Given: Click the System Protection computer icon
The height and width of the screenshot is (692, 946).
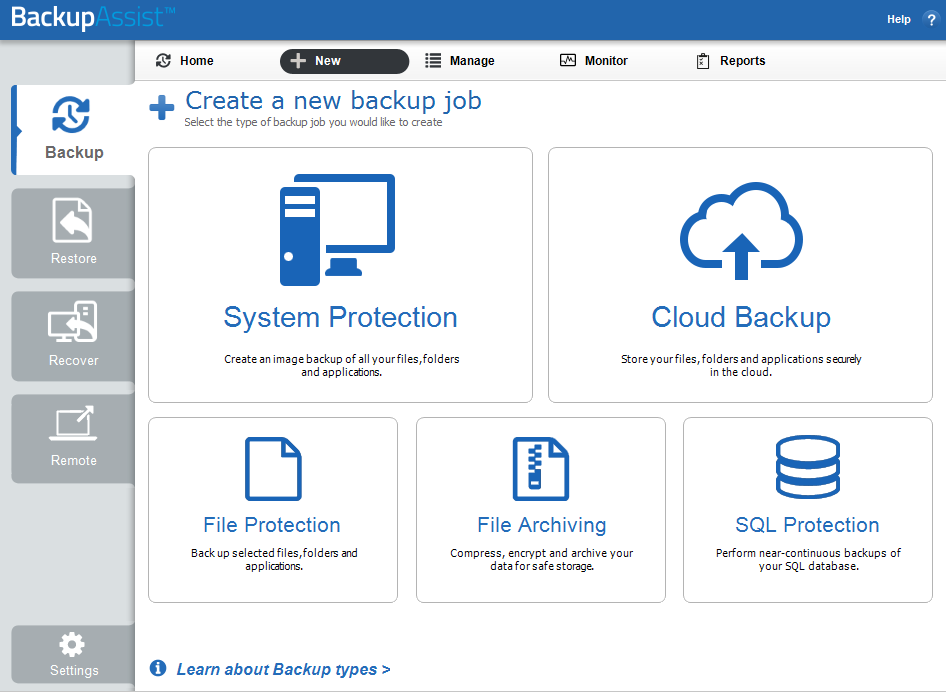Looking at the screenshot, I should [x=337, y=229].
